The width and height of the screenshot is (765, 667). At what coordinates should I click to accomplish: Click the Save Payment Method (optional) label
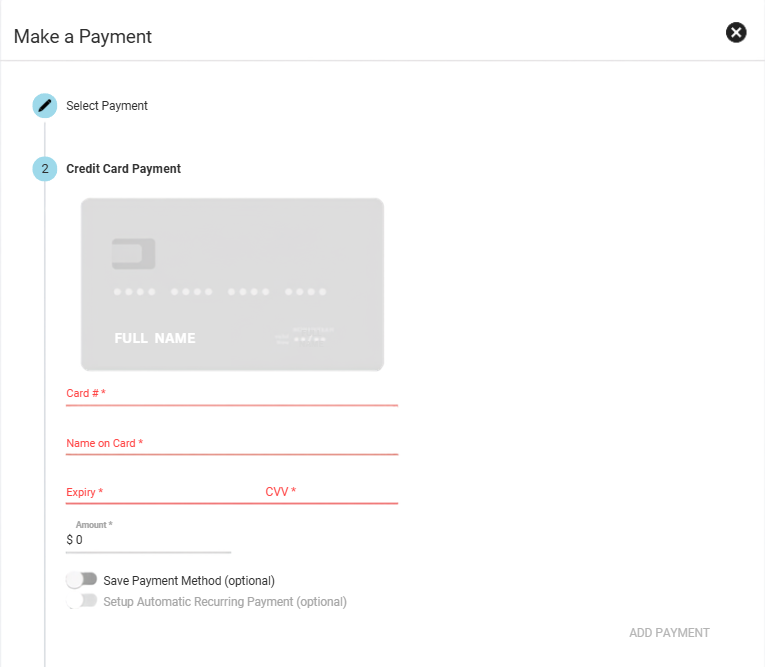pos(189,581)
